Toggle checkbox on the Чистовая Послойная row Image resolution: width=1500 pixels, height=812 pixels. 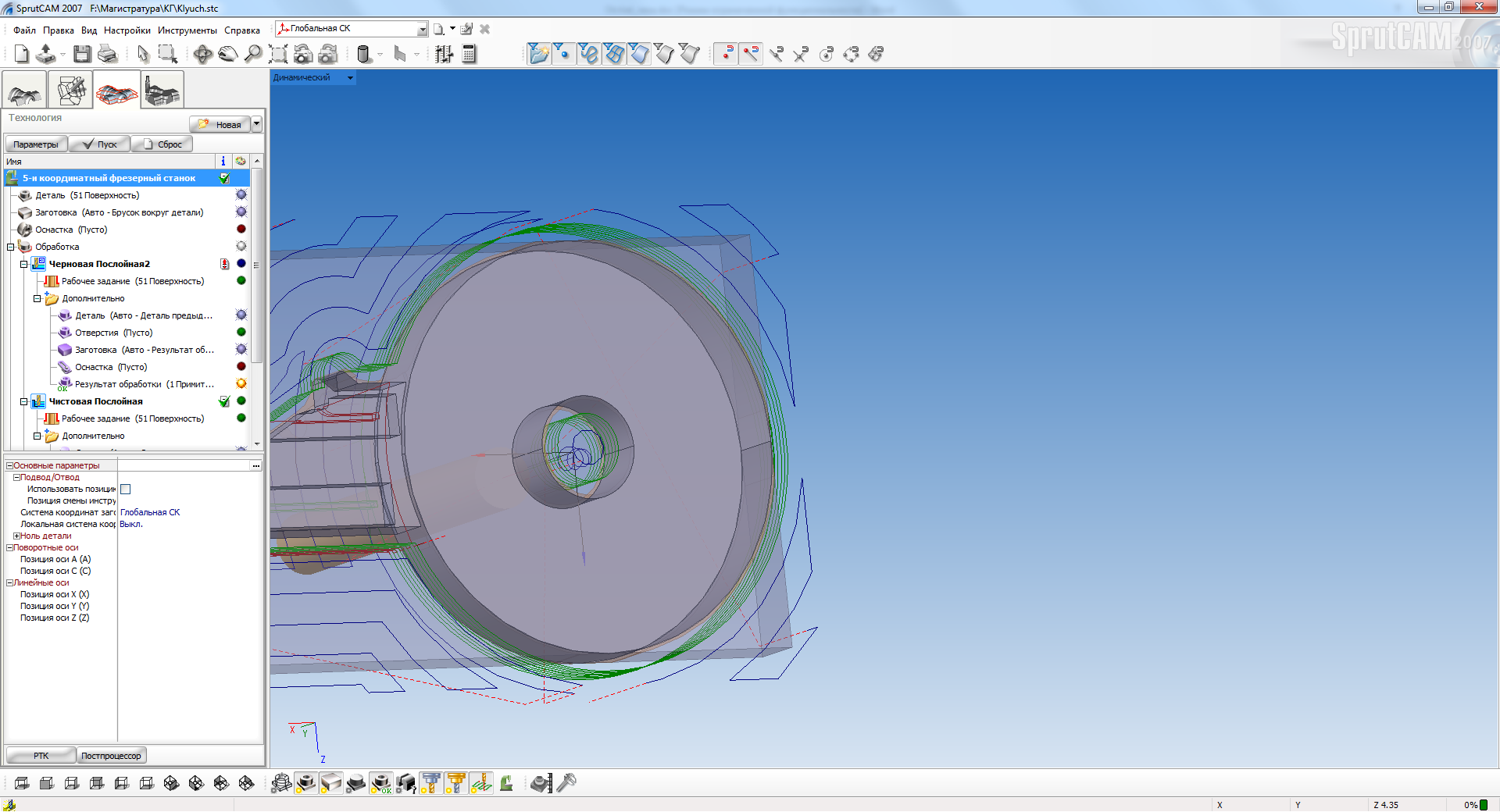pyautogui.click(x=225, y=401)
